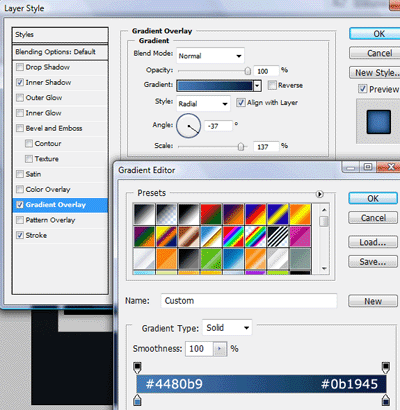
Task: Click the Scale slider handle
Action: coord(241,147)
